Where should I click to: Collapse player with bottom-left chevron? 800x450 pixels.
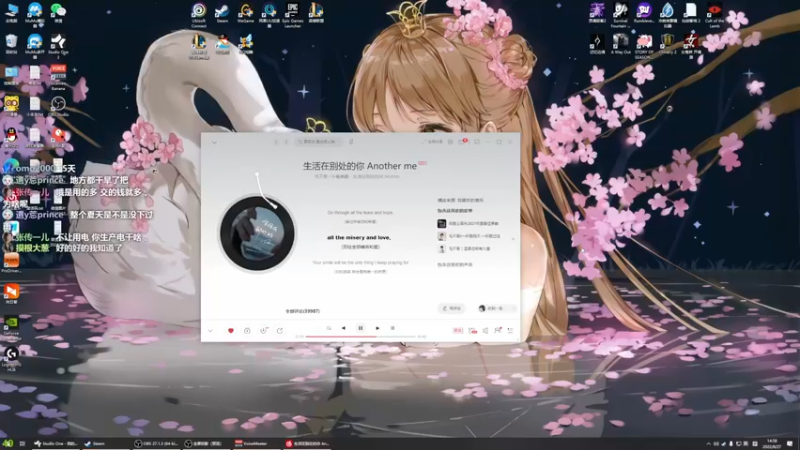[x=210, y=331]
